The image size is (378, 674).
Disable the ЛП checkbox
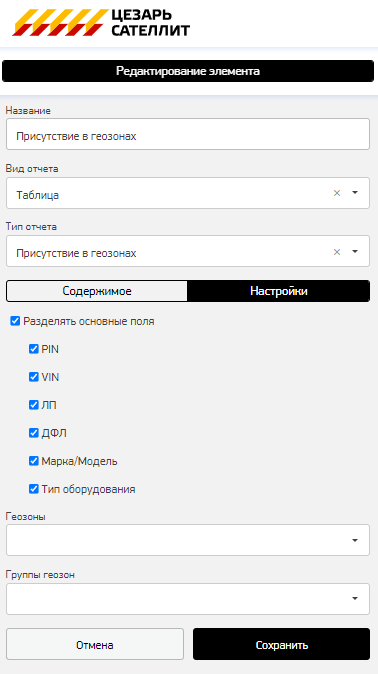coord(34,405)
